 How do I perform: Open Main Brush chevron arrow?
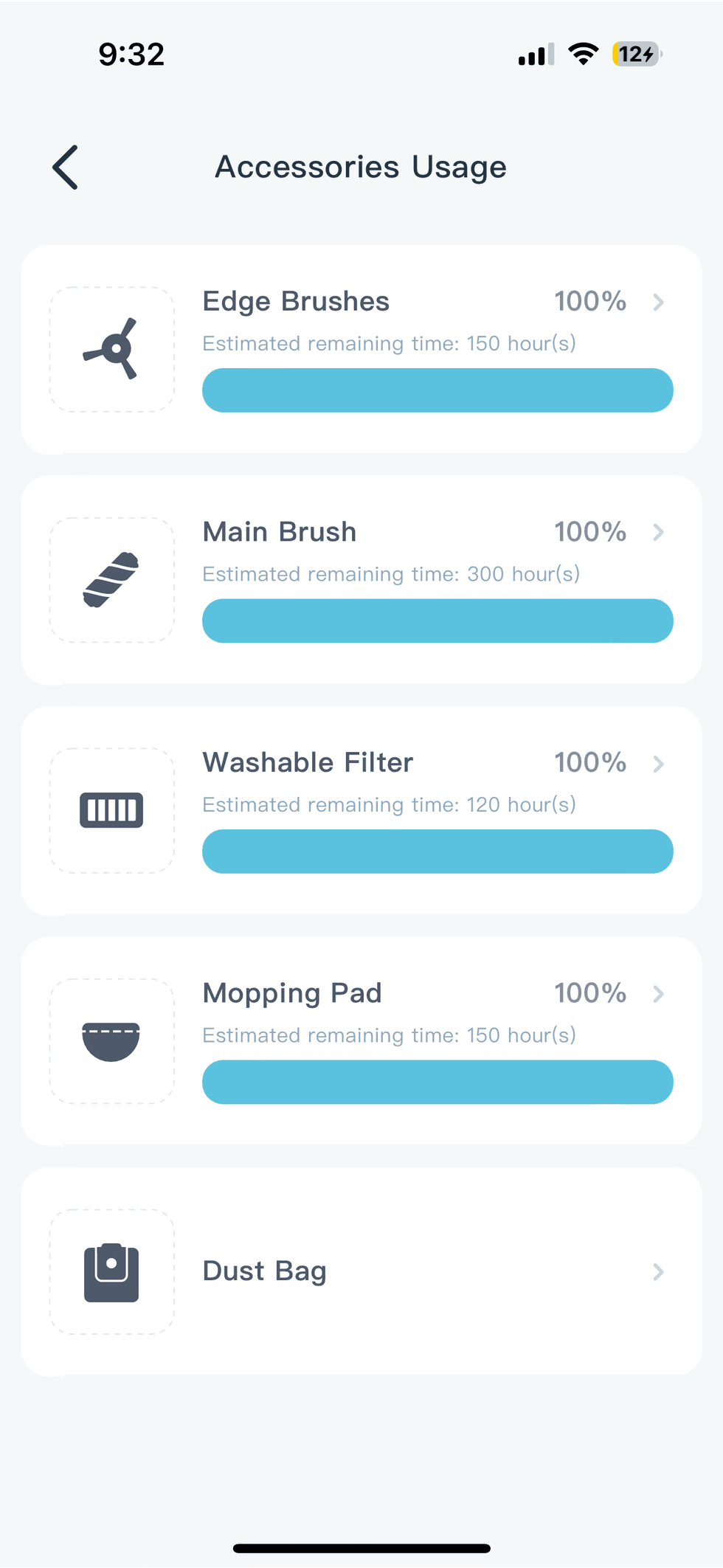point(658,533)
